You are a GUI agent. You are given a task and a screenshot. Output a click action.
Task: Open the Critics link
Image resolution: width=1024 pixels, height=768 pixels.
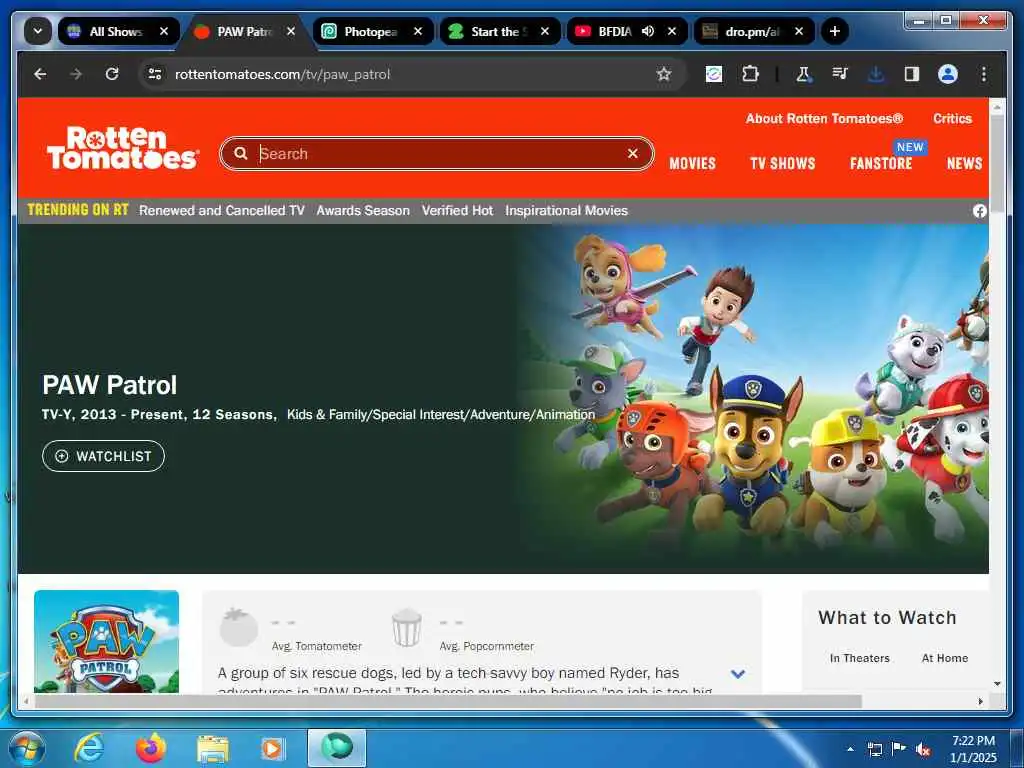(x=952, y=118)
